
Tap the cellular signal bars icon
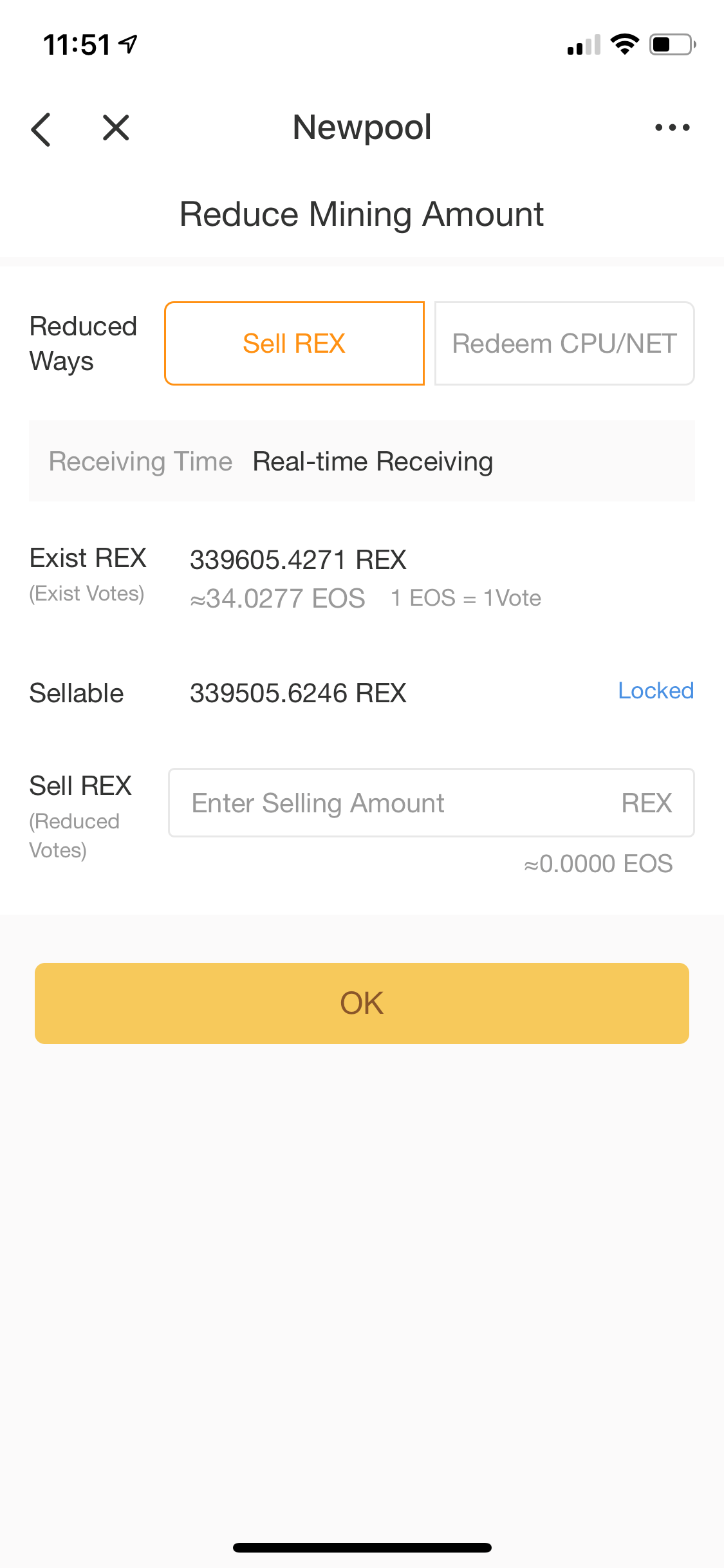tap(584, 45)
